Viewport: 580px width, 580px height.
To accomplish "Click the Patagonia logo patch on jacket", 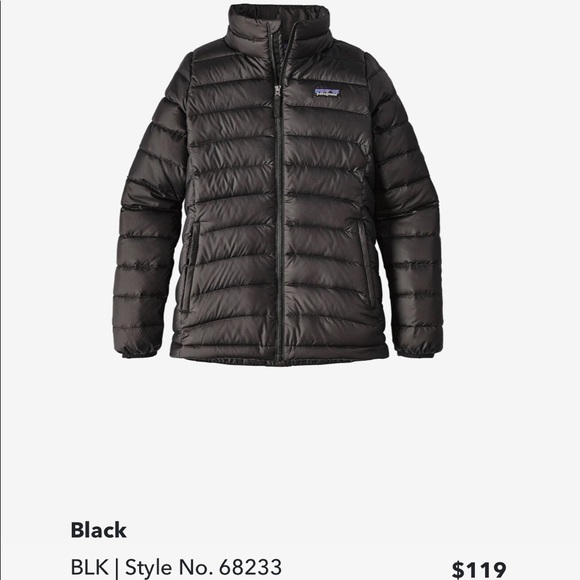I will point(327,92).
